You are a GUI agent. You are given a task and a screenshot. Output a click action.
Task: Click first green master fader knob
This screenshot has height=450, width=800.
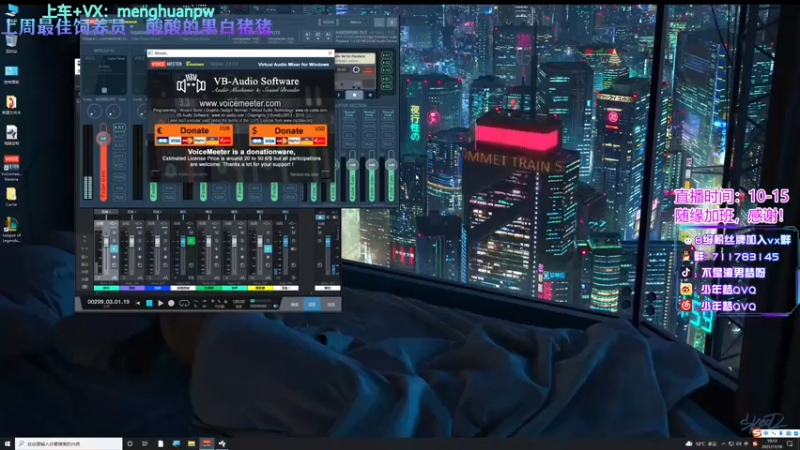[x=352, y=164]
